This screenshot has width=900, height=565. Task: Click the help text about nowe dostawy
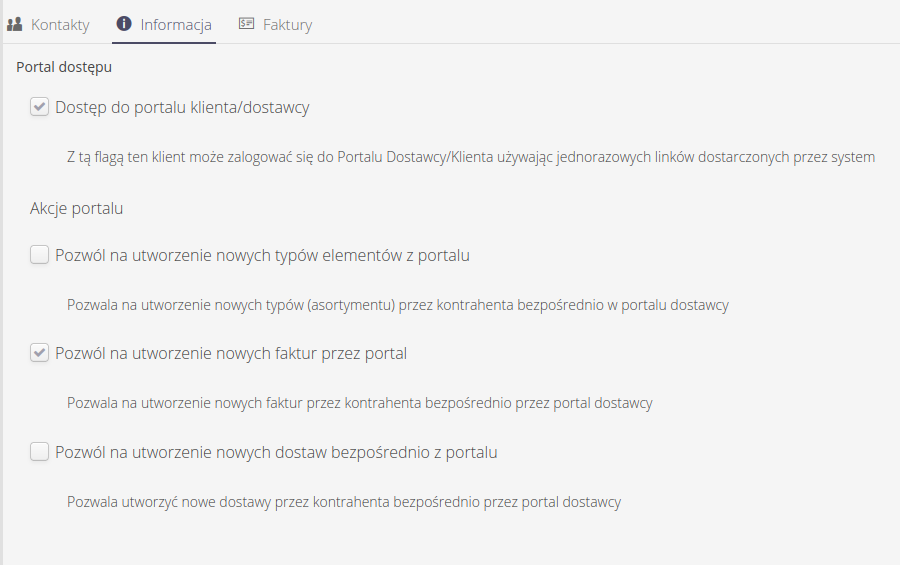click(343, 502)
